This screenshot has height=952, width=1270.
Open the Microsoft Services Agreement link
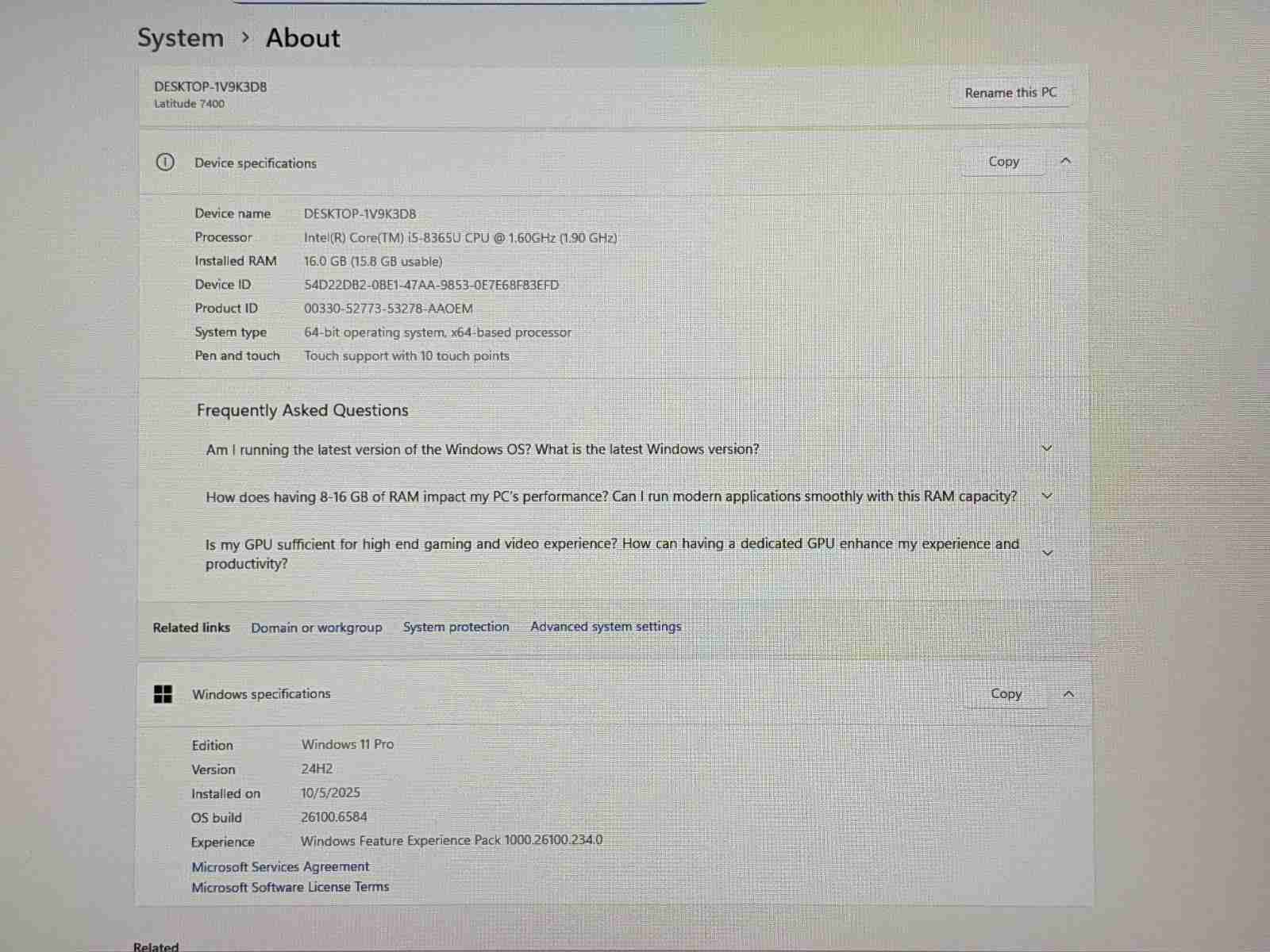(280, 866)
